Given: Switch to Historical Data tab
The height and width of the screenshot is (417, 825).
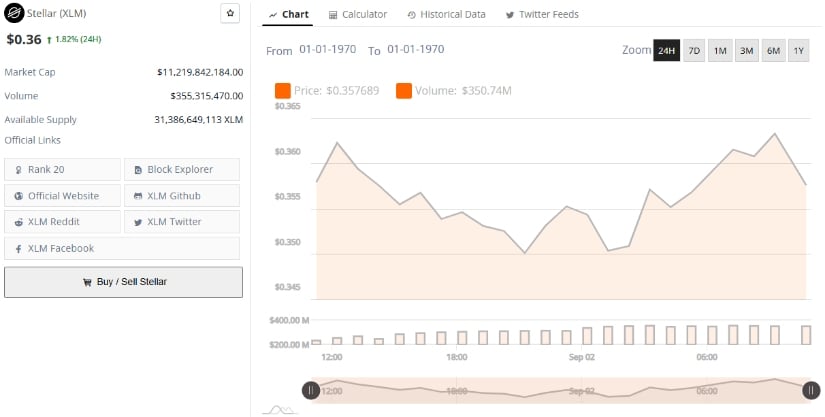Looking at the screenshot, I should 446,15.
